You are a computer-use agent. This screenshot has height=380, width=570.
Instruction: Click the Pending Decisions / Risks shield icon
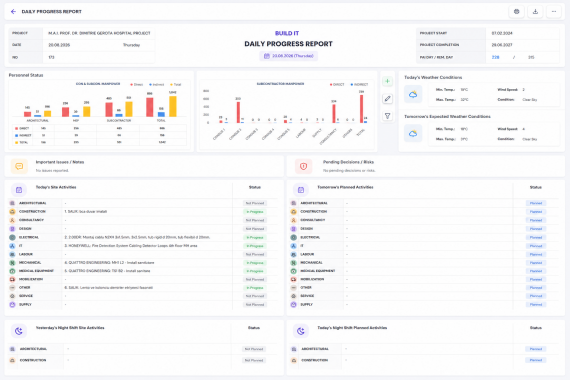(304, 166)
